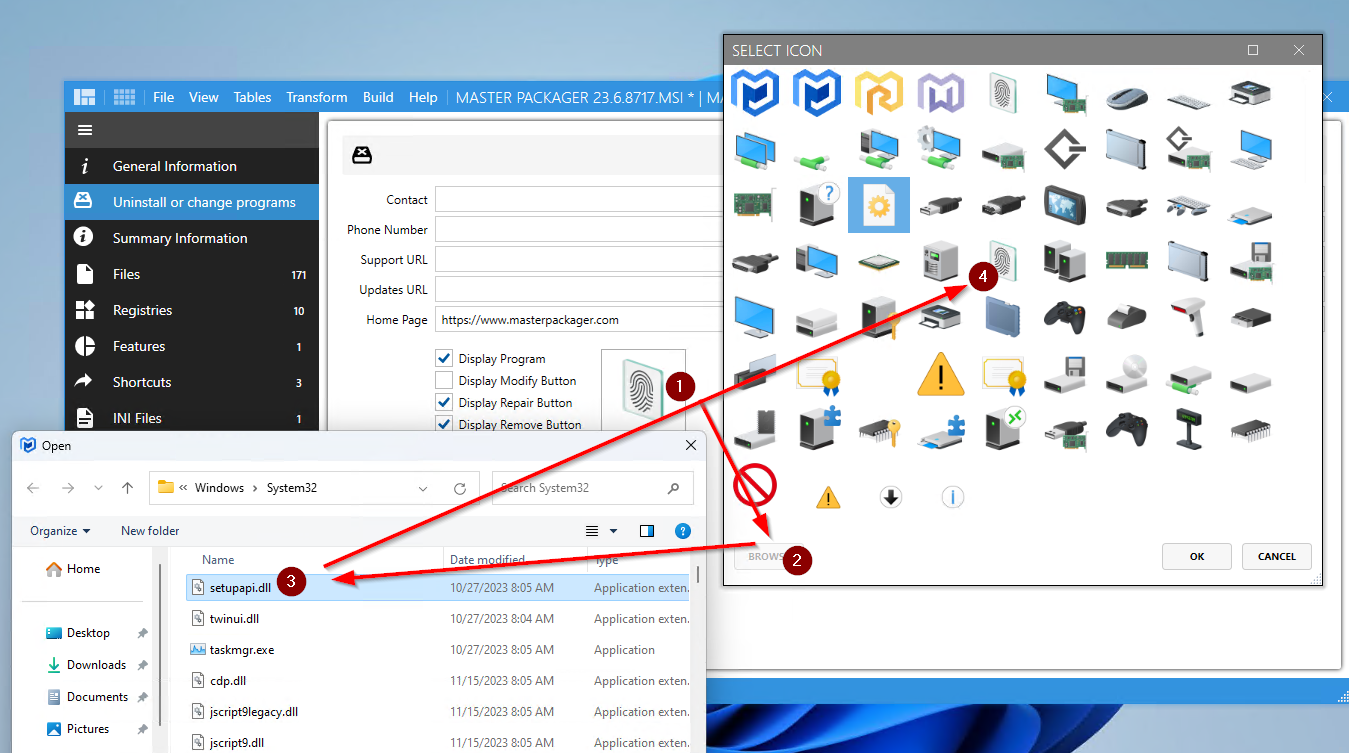Image resolution: width=1349 pixels, height=753 pixels.
Task: Click CANCEL in Select Icon dialog
Action: (1277, 556)
